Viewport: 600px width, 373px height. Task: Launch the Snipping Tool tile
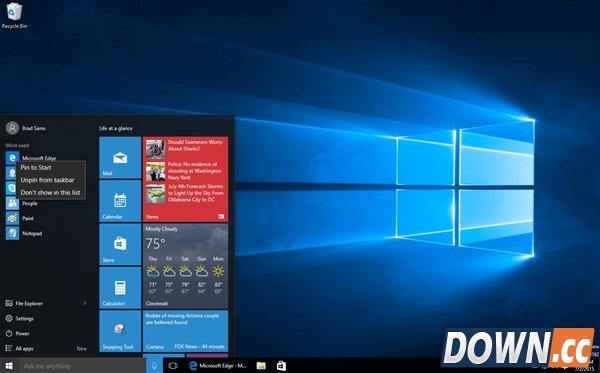coord(120,331)
